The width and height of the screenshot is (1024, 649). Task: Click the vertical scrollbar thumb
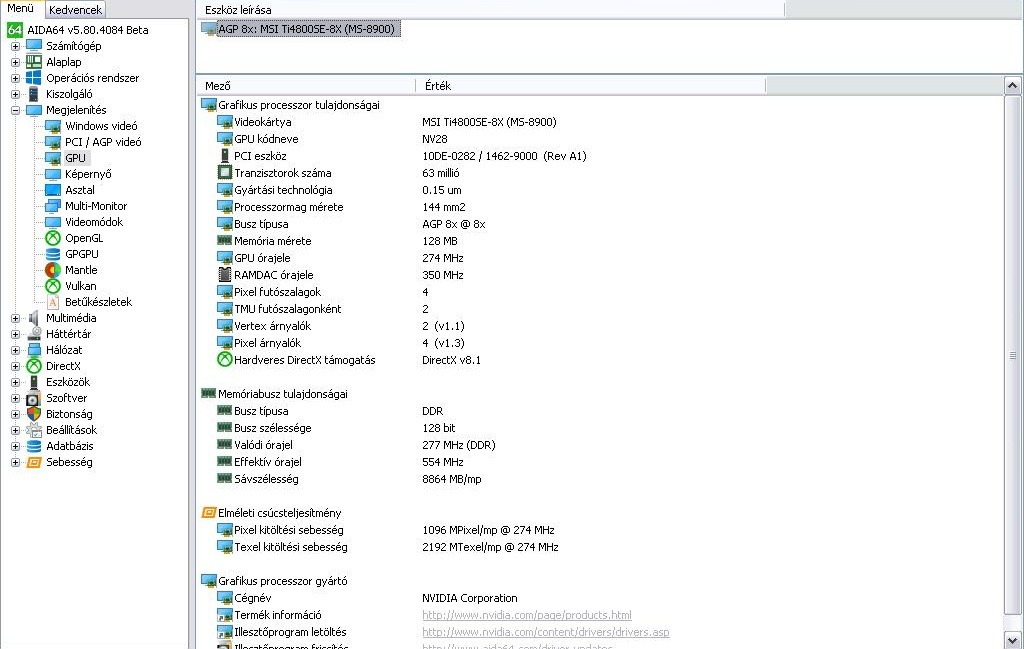tap(1012, 355)
